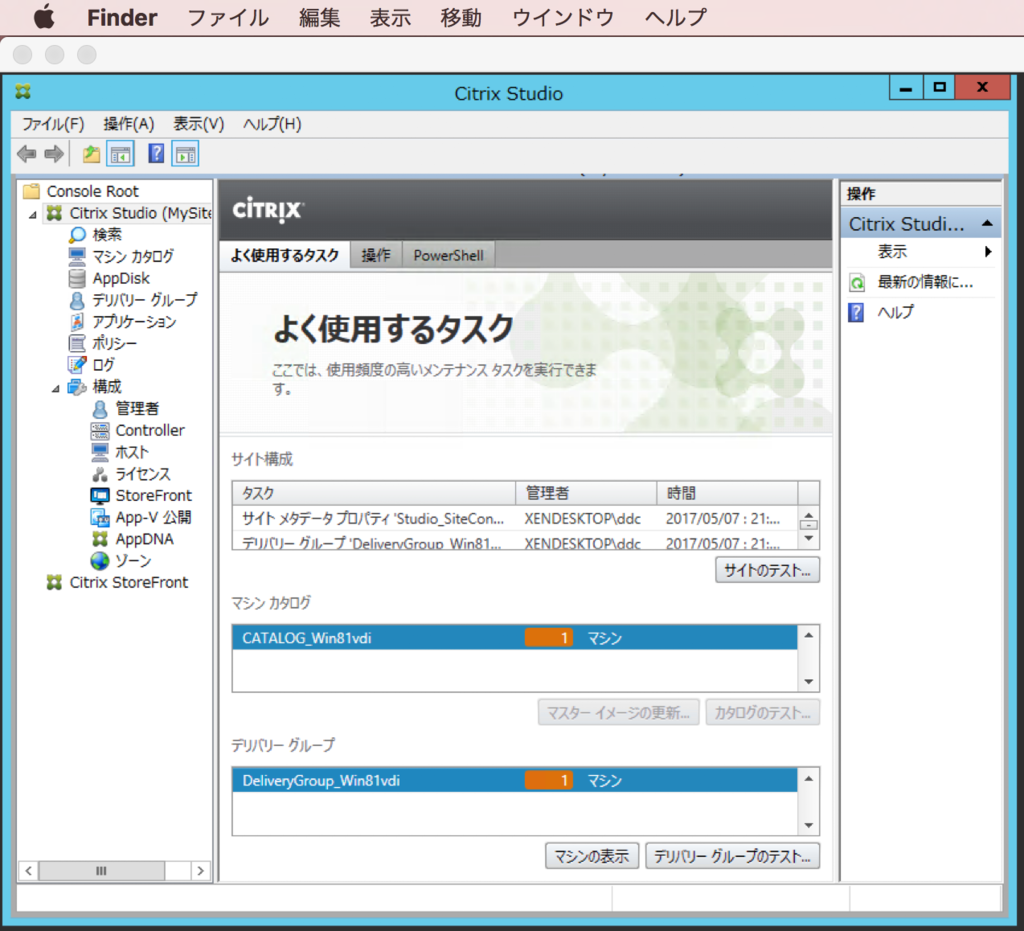Click the Forward arrow toolbar icon
This screenshot has height=931, width=1024.
tap(54, 155)
